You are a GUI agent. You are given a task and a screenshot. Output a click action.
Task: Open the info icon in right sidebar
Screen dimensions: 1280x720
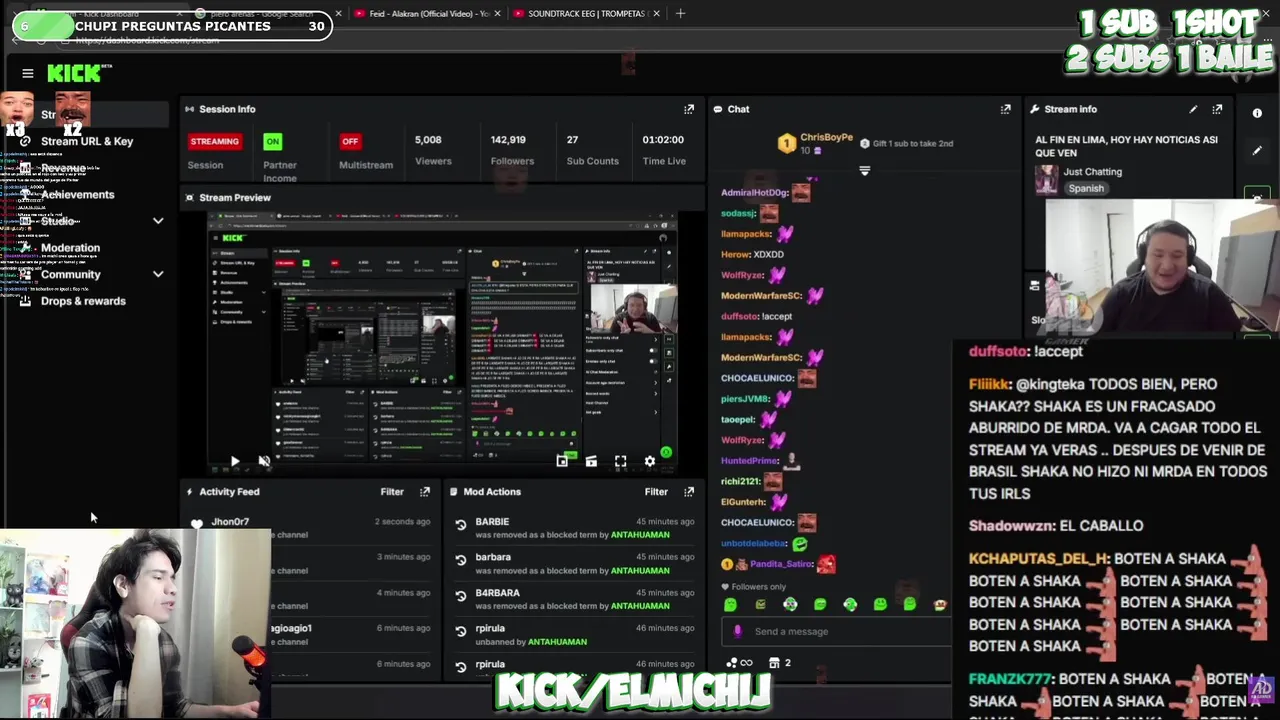pos(1257,113)
